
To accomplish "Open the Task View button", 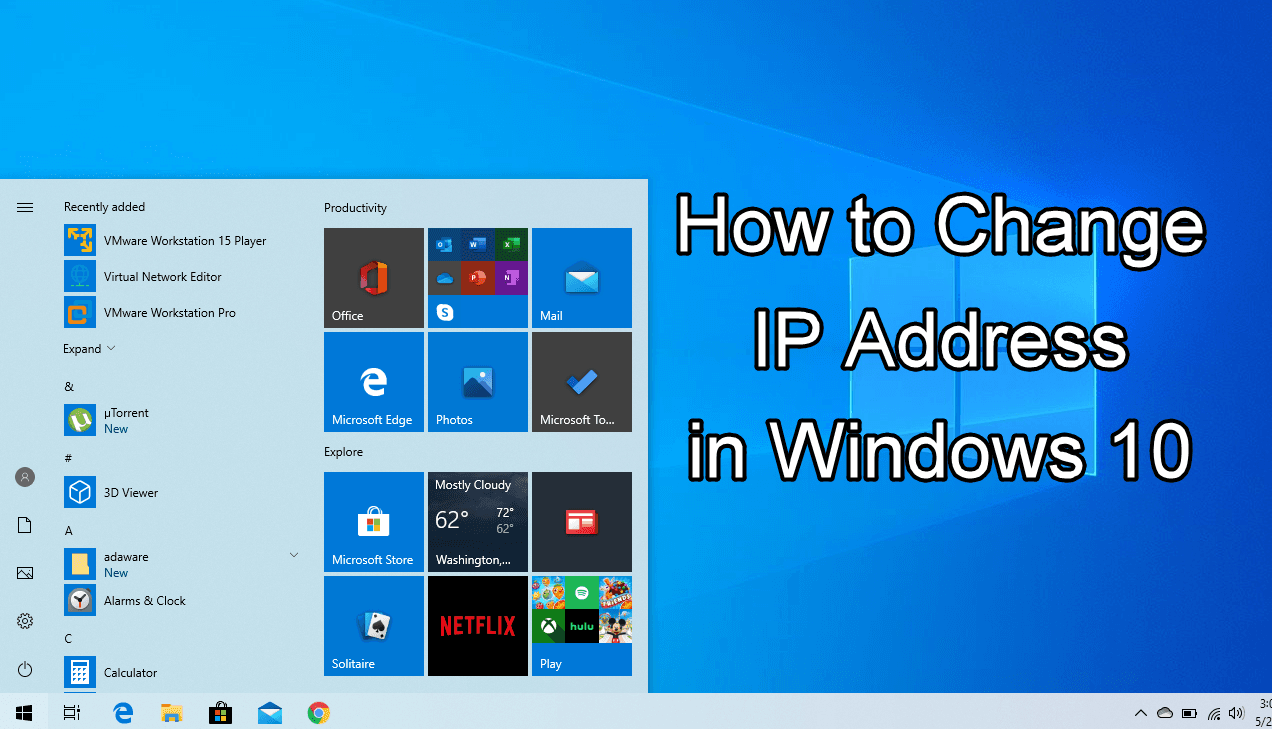I will coord(72,713).
